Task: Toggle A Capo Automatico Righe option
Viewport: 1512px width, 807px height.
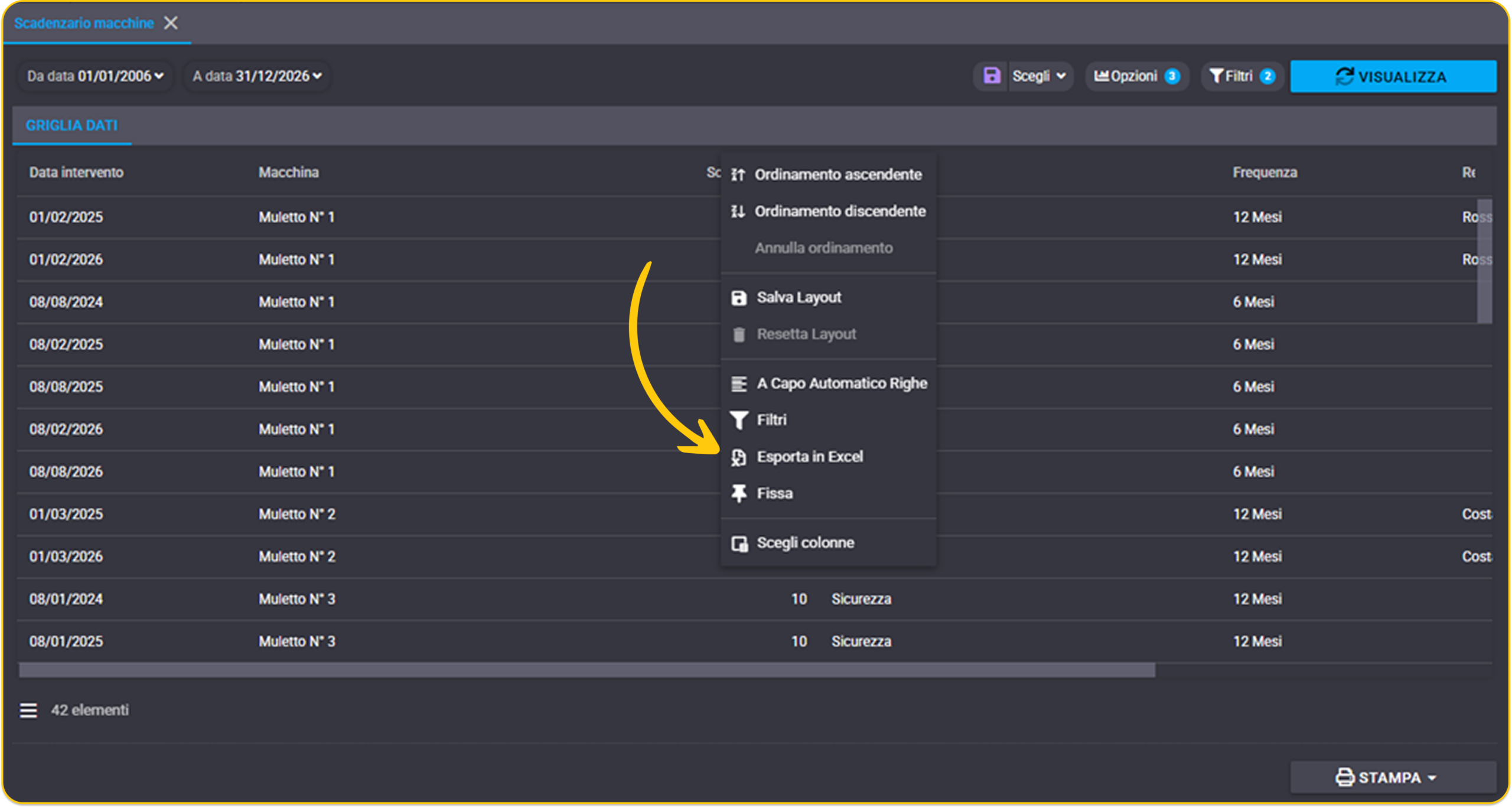Action: point(828,384)
